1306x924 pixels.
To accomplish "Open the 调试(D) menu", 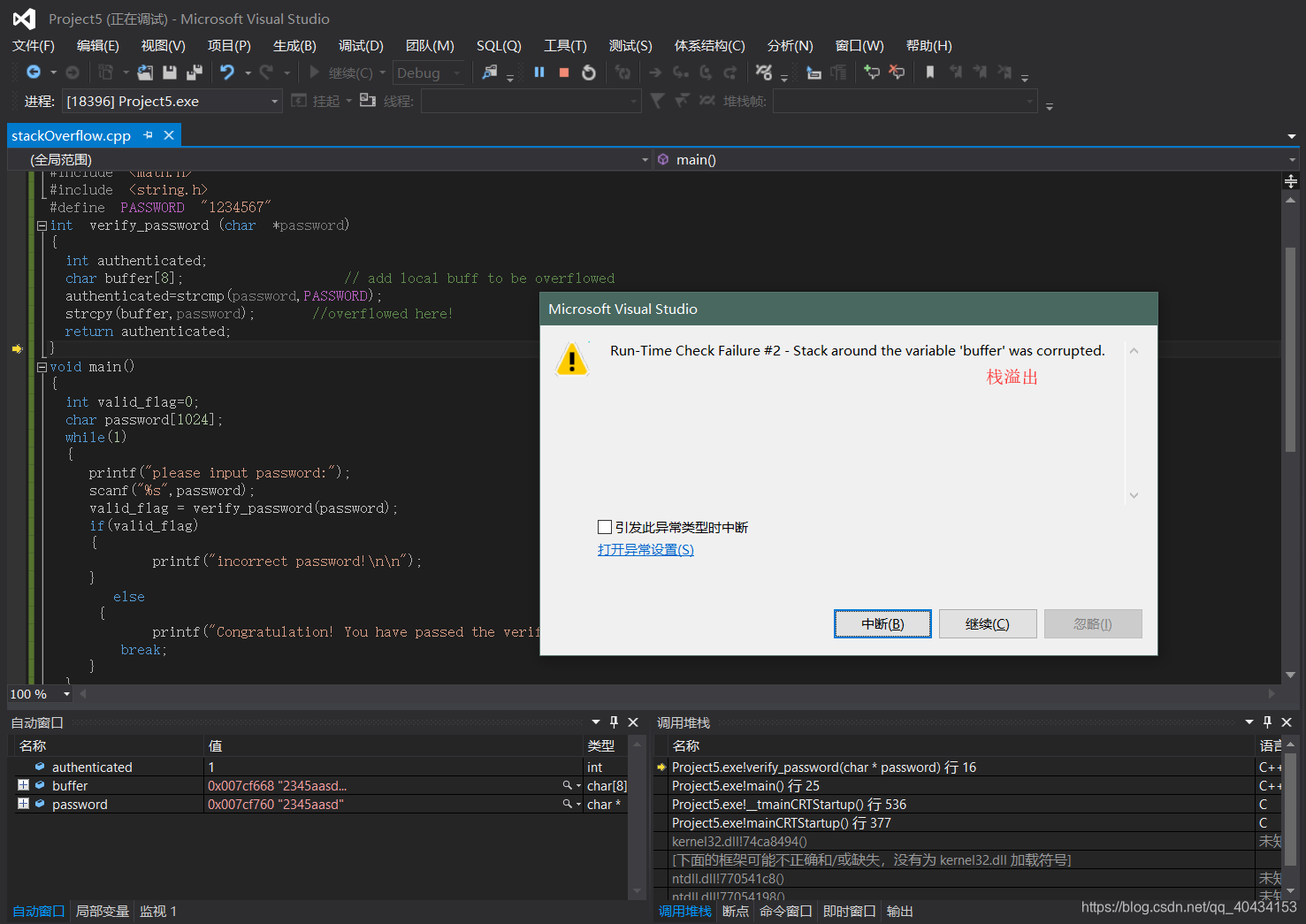I will 361,45.
